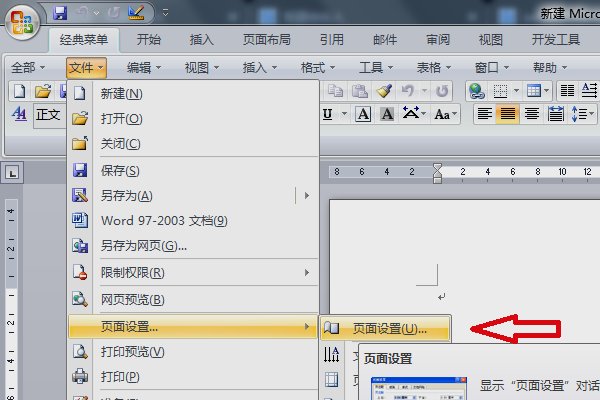Open 开发工具 ribbon tab
This screenshot has width=600, height=400.
[x=556, y=39]
